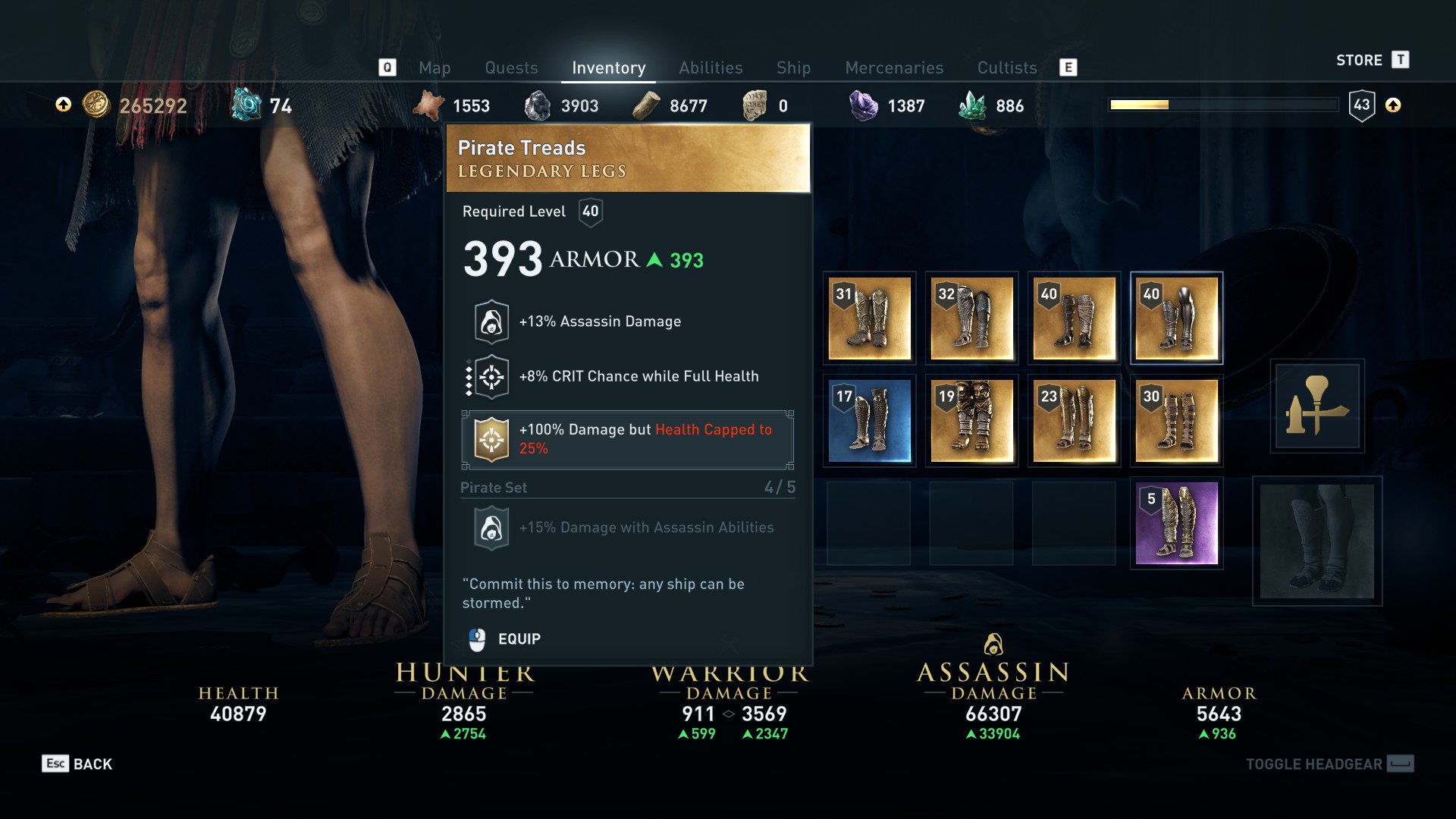Click the experience progress bar
Image resolution: width=1456 pixels, height=819 pixels.
coord(1224,105)
